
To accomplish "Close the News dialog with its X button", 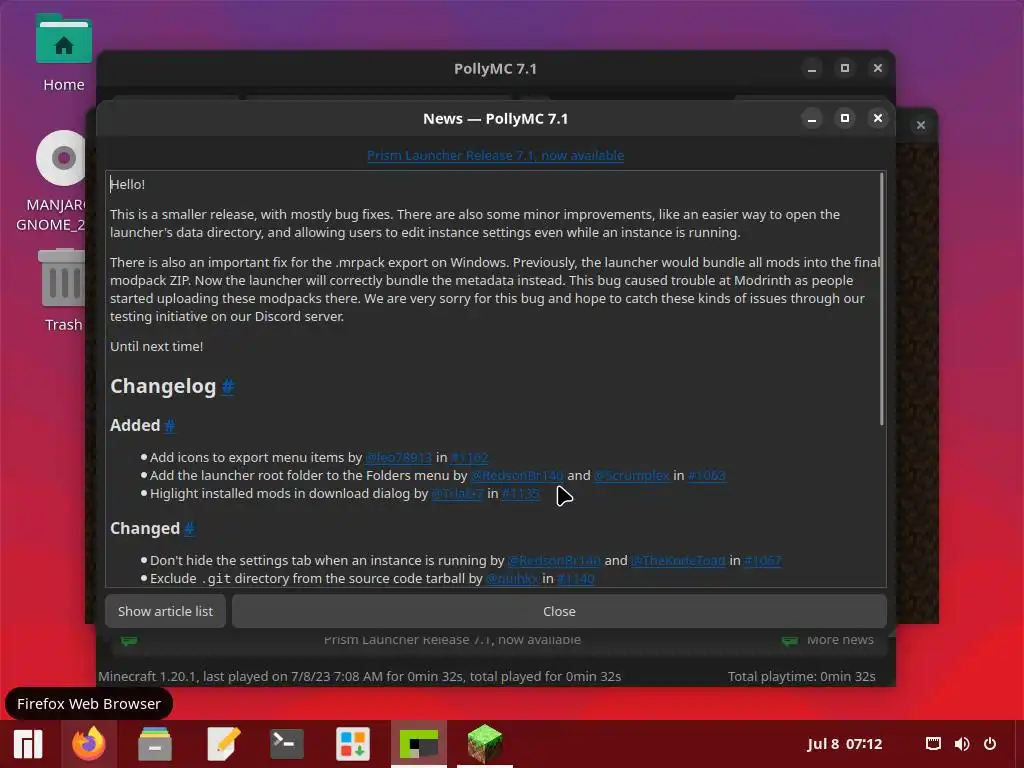I will click(x=878, y=118).
